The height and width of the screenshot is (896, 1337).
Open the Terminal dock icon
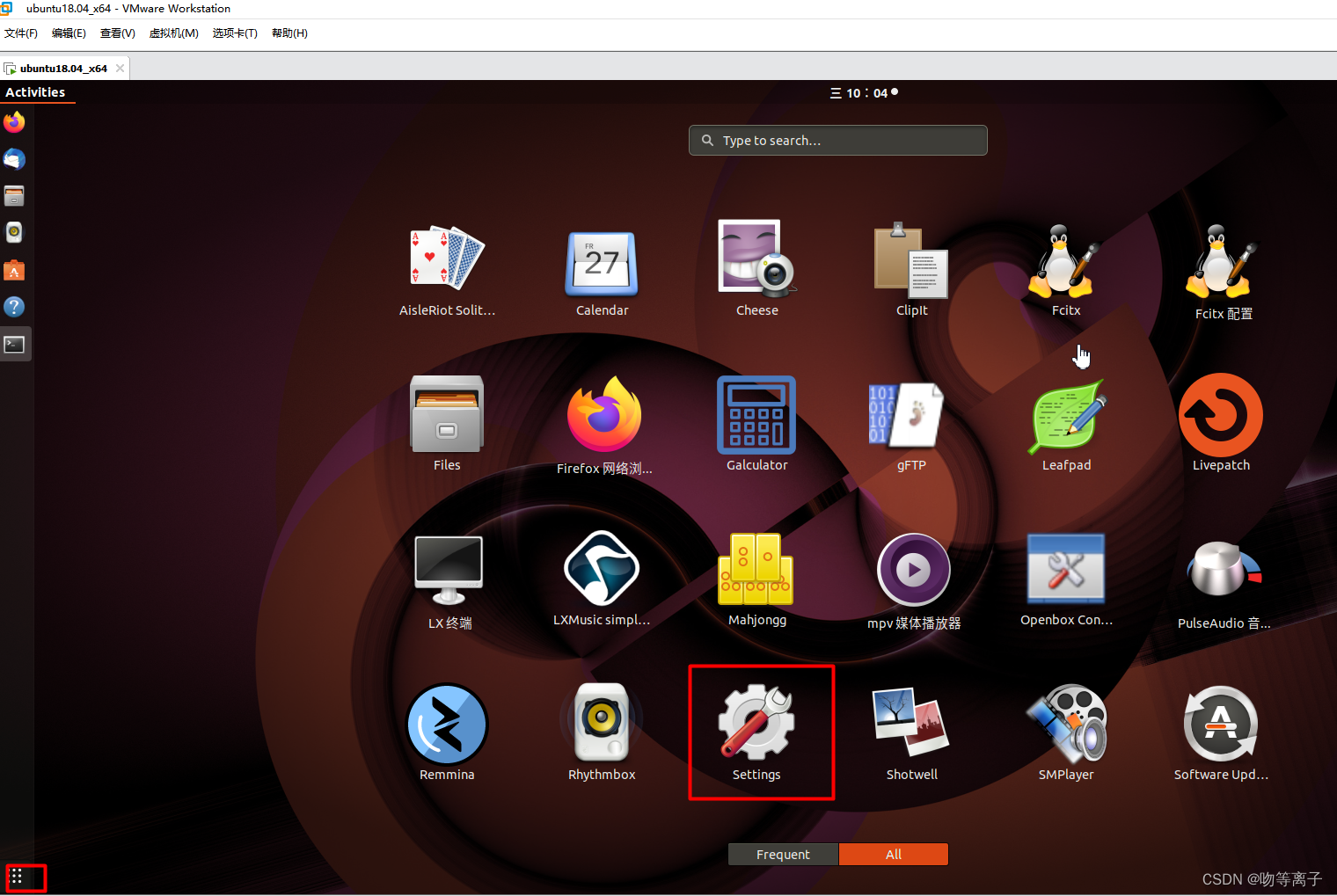click(14, 344)
